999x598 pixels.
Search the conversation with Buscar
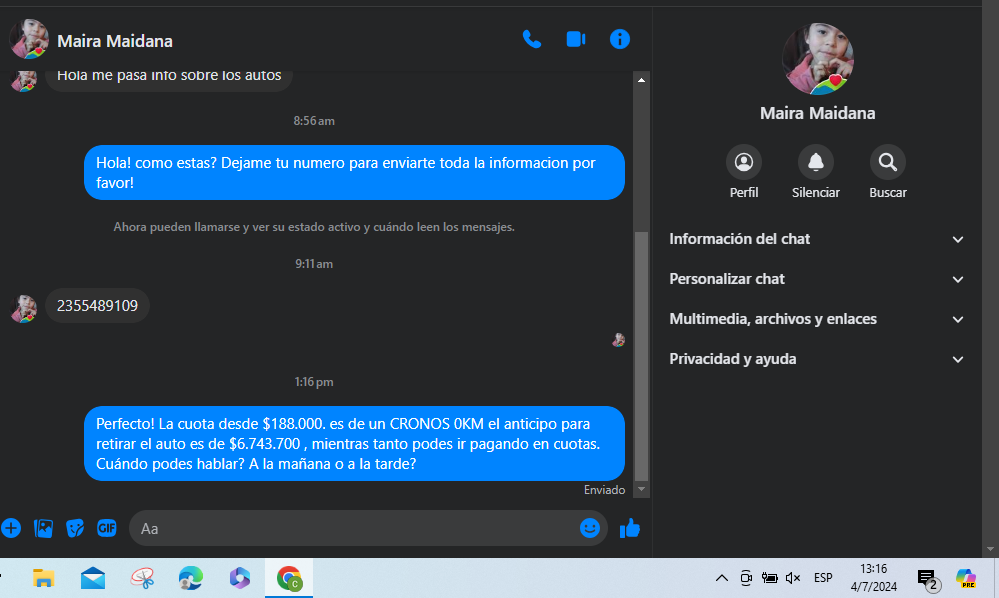coord(888,162)
